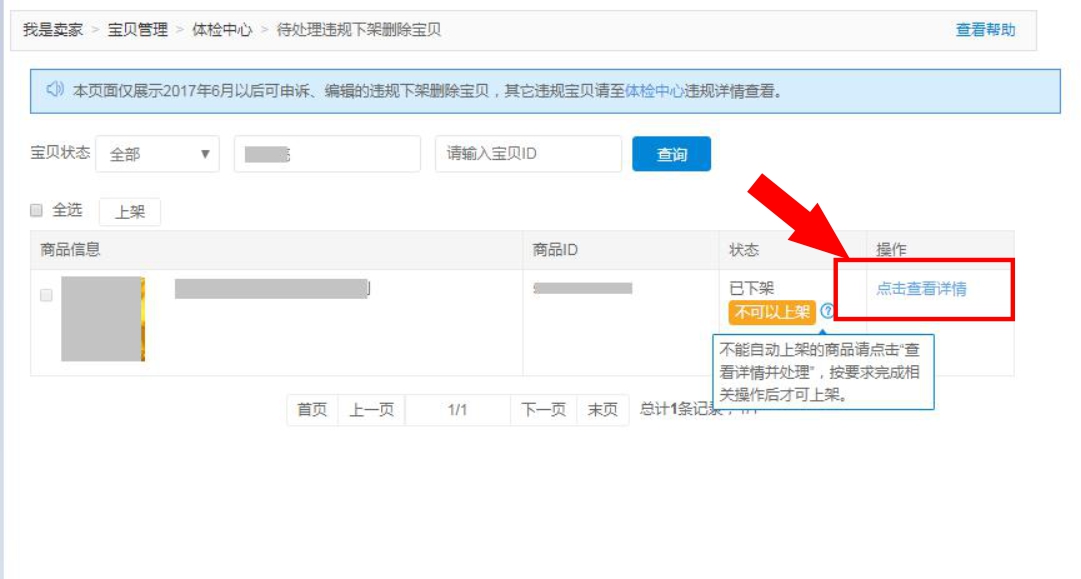Image resolution: width=1081 pixels, height=579 pixels.
Task: Click the speaker announcement icon
Action: (56, 90)
